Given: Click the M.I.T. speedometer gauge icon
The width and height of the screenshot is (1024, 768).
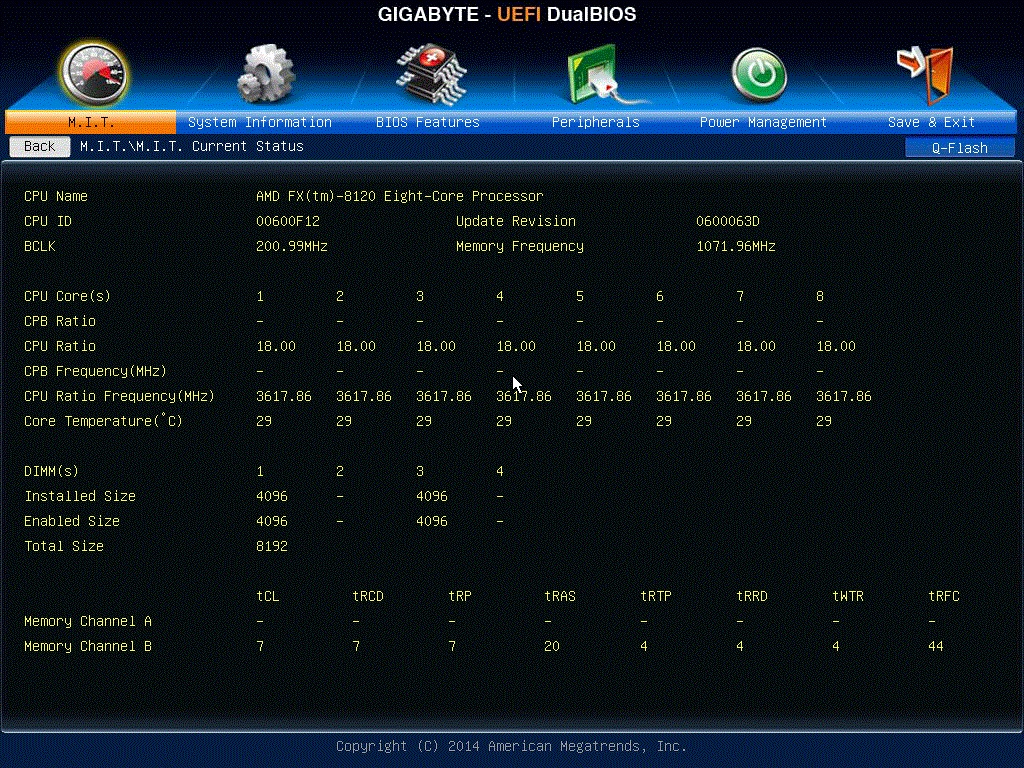Looking at the screenshot, I should pos(94,73).
